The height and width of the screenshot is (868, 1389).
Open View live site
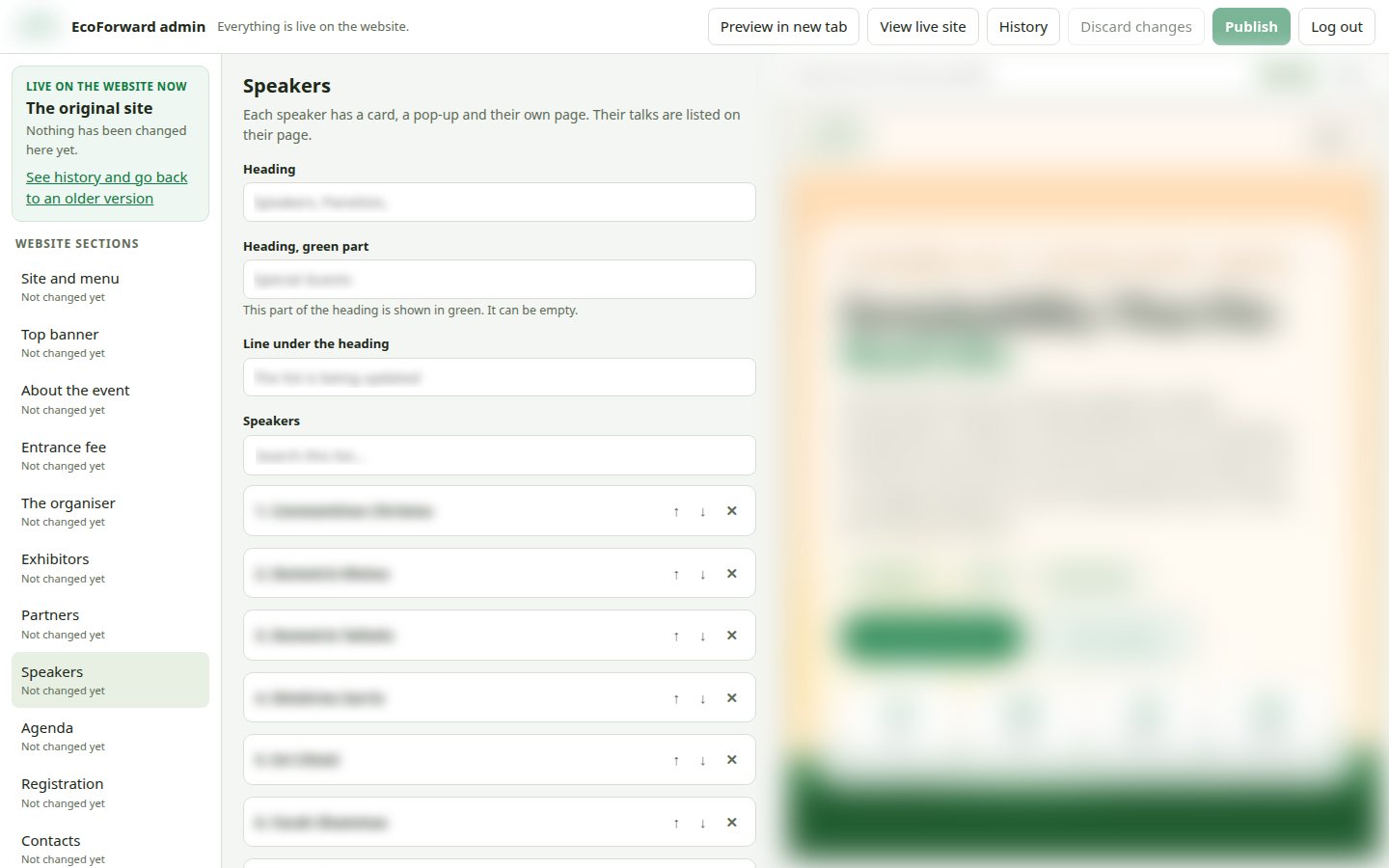pyautogui.click(x=923, y=27)
